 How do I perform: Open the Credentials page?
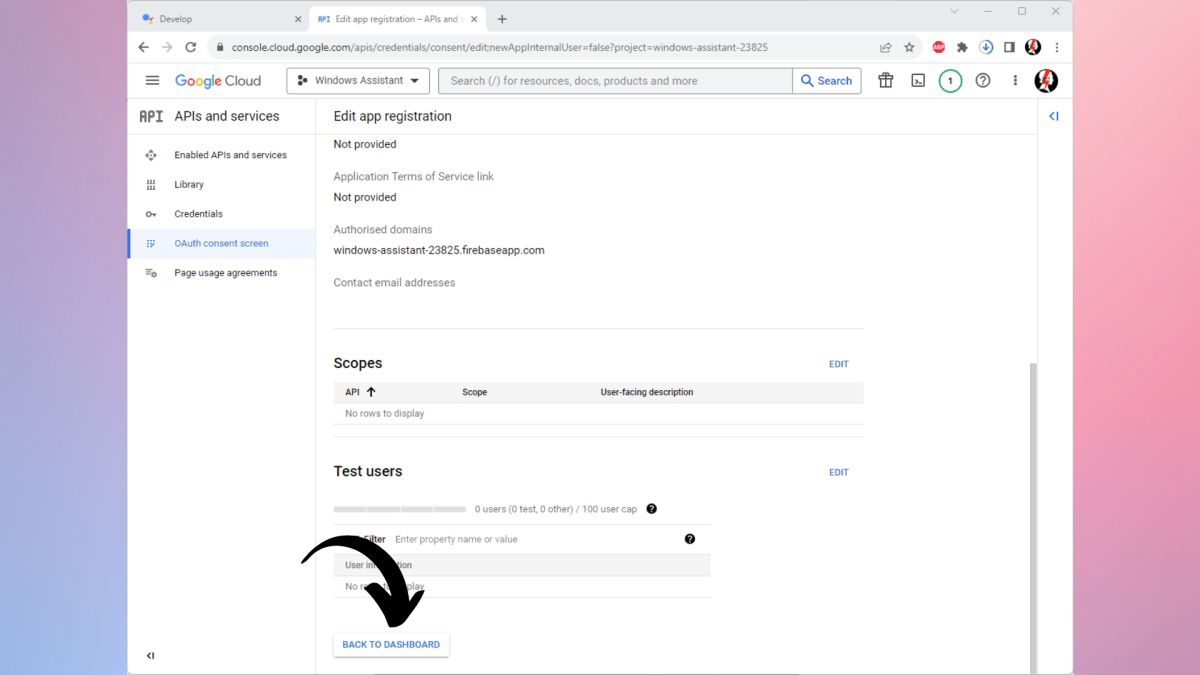click(x=198, y=214)
